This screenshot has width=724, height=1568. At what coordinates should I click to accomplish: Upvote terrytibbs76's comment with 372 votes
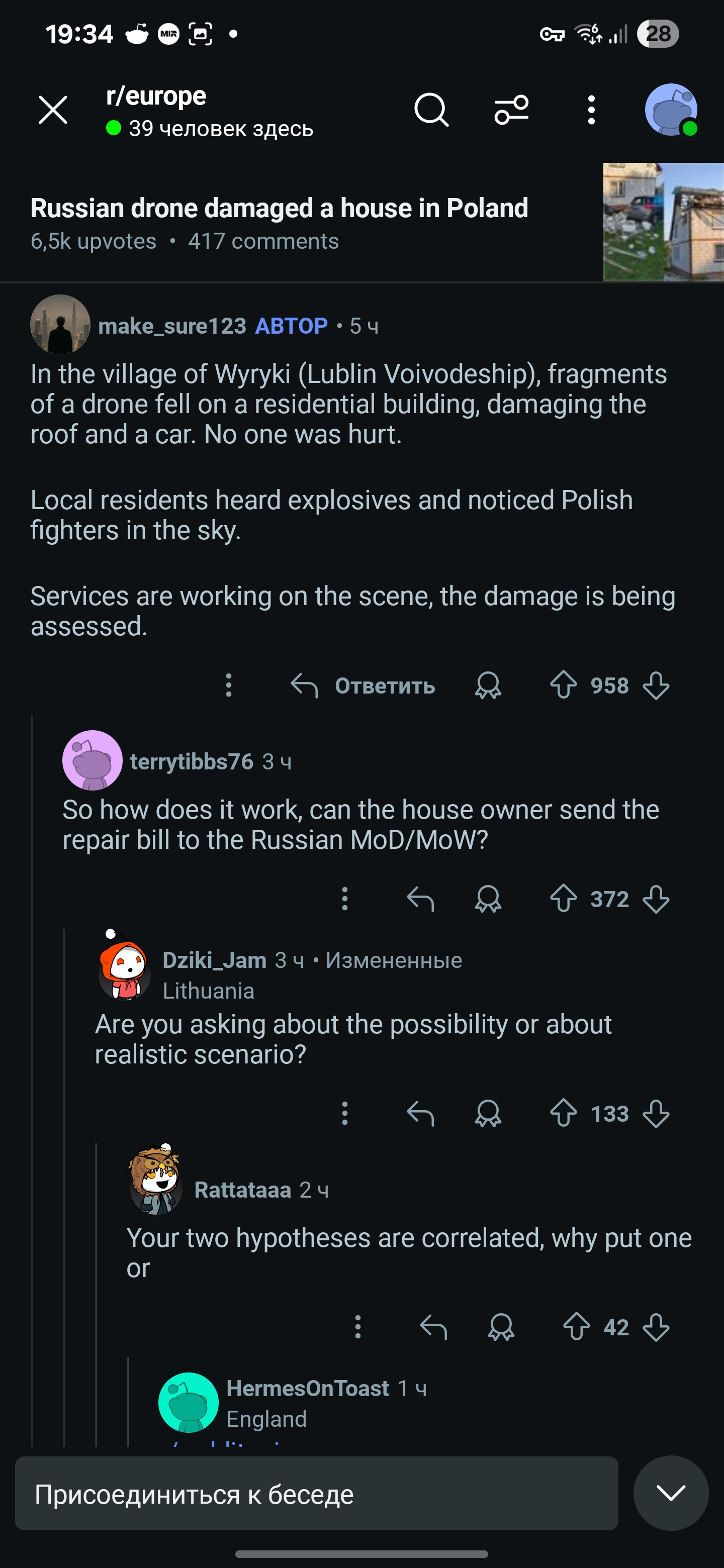point(563,899)
